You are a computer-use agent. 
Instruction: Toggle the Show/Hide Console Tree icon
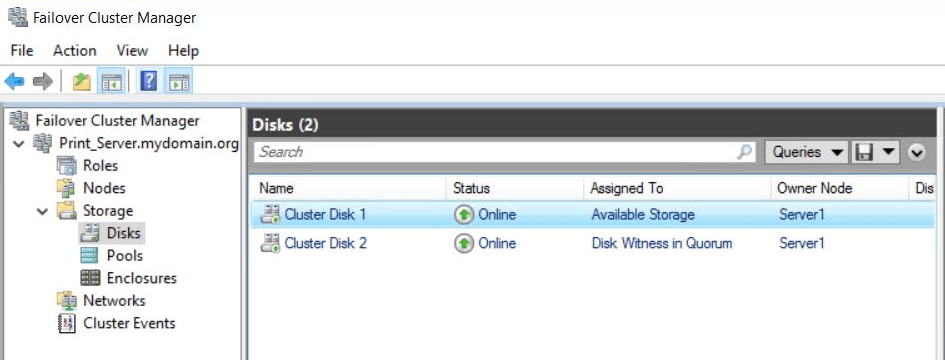click(111, 81)
